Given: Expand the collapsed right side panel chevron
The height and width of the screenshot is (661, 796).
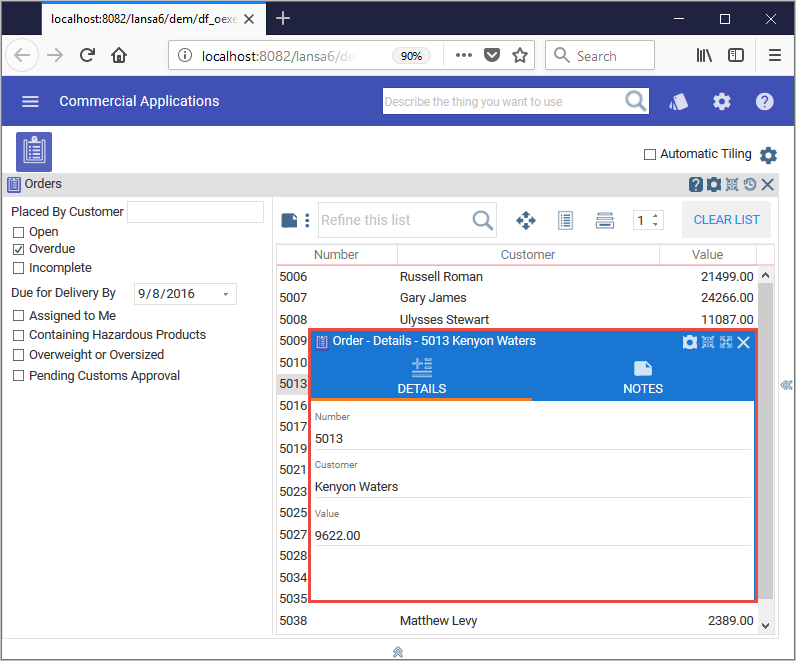Looking at the screenshot, I should tap(786, 385).
